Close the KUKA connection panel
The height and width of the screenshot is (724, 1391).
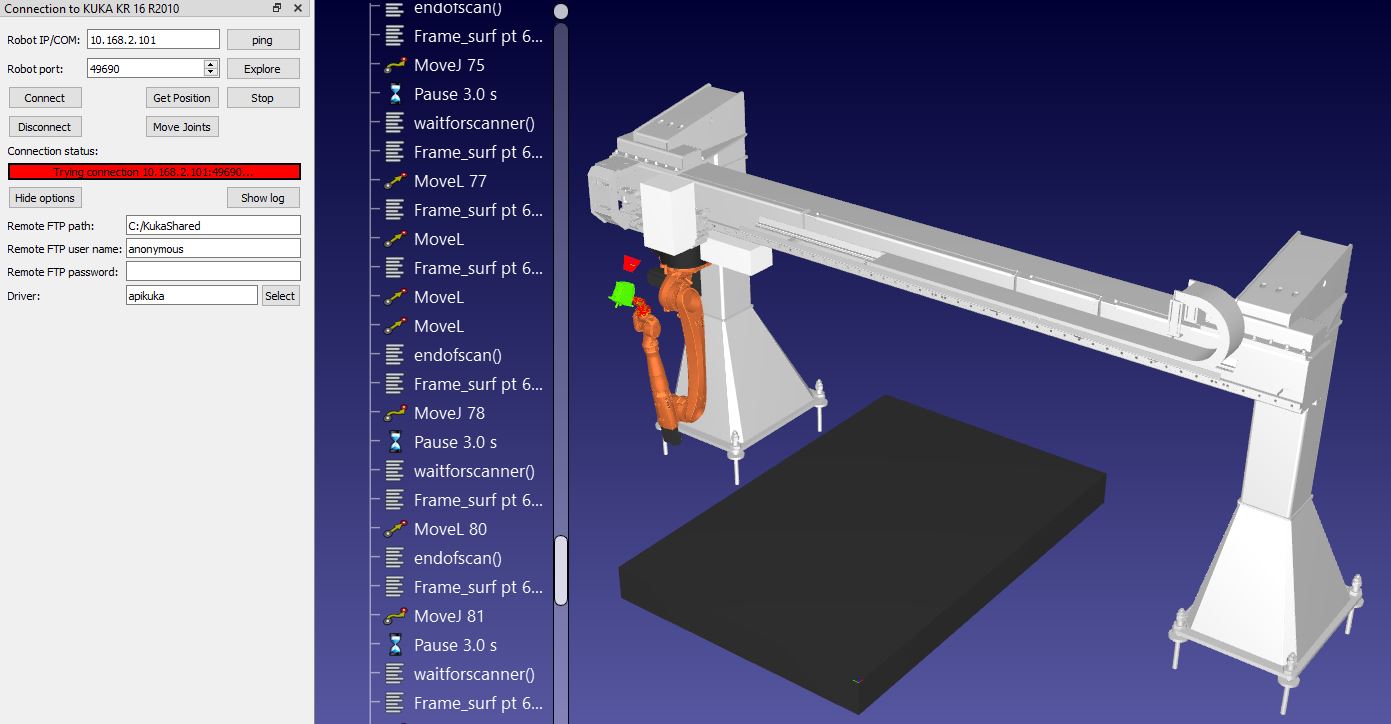click(299, 8)
